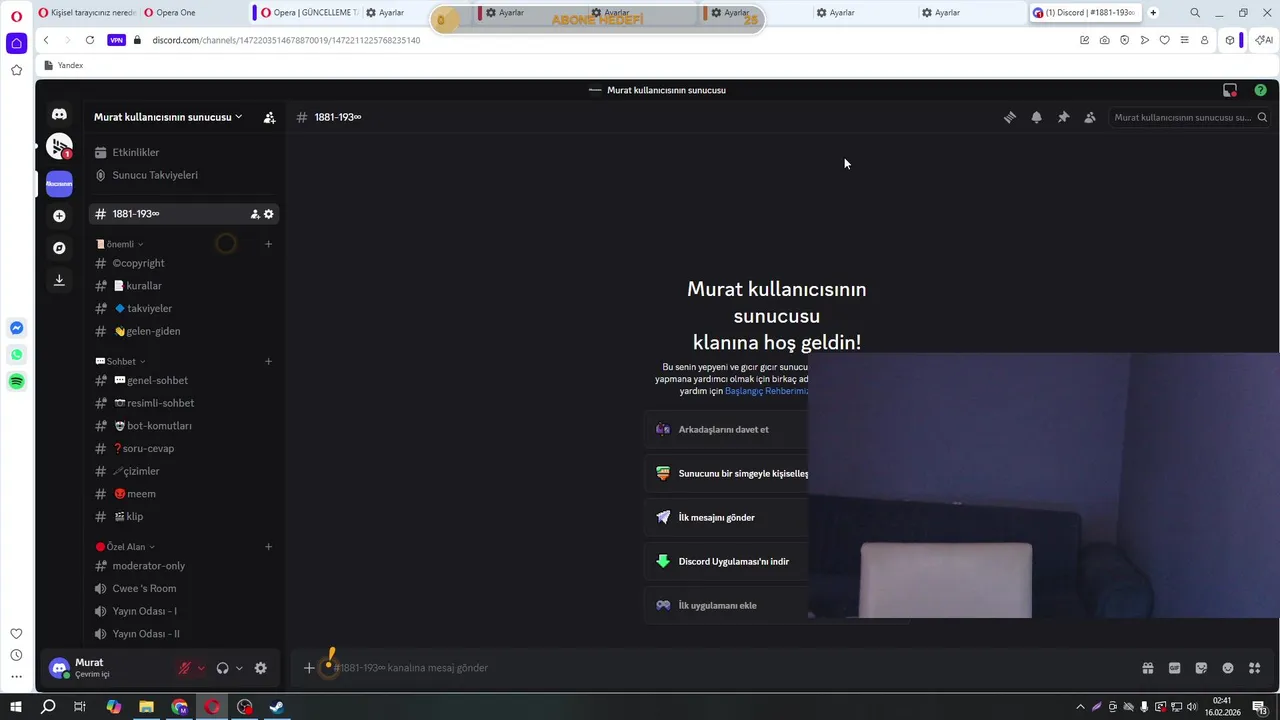Add channel to Özel Alan category
Viewport: 1280px width, 720px height.
tap(268, 547)
